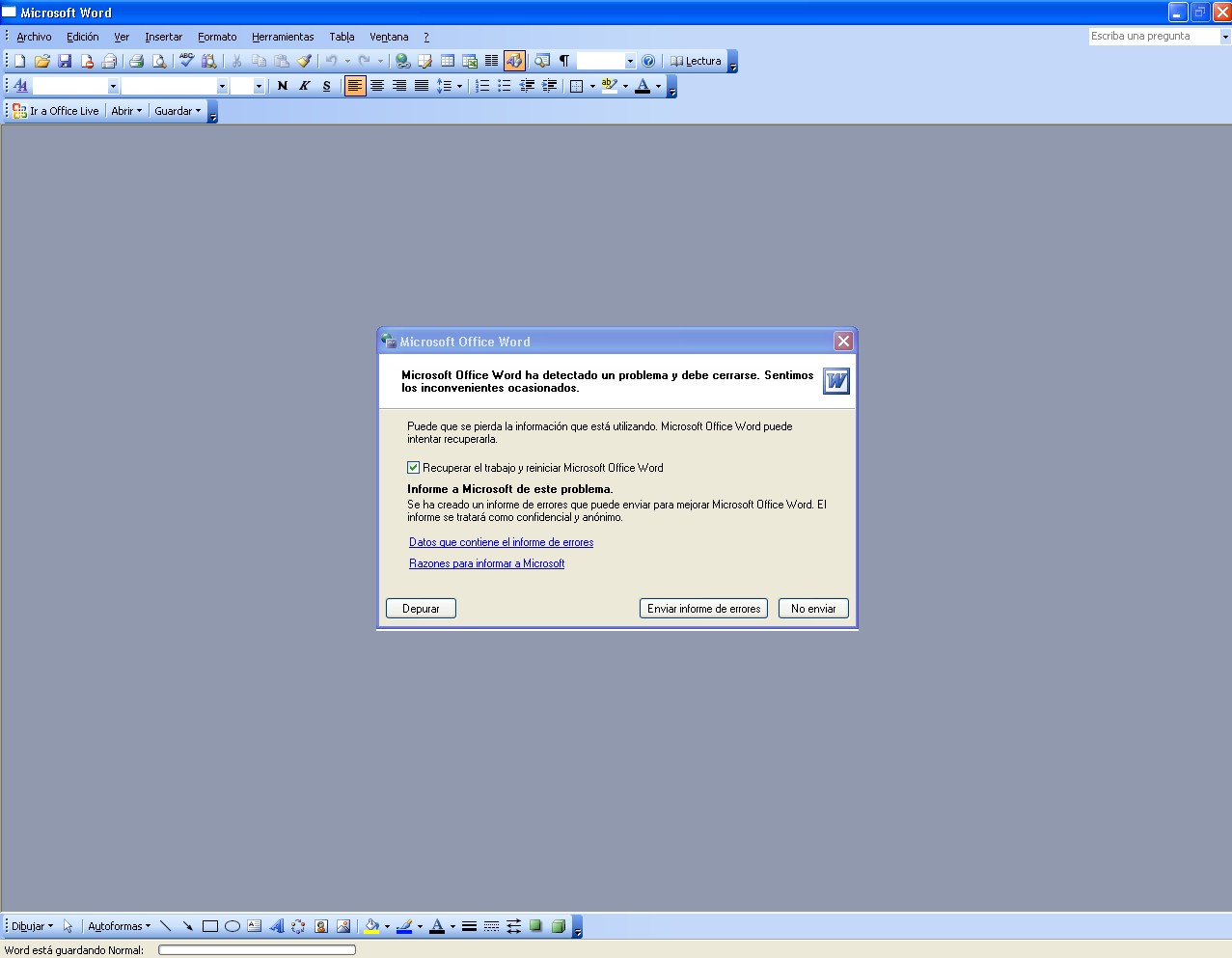Click the Print icon in the toolbar
This screenshot has width=1232, height=958.
coord(136,61)
